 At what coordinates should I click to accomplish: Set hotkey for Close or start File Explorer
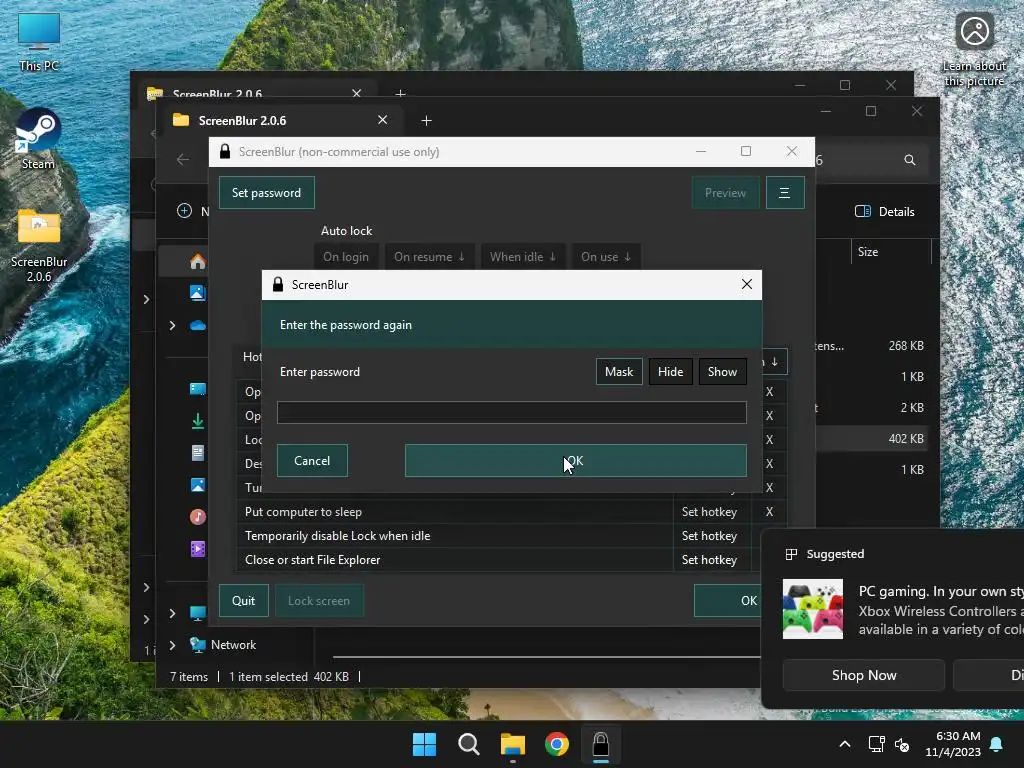[x=709, y=560]
